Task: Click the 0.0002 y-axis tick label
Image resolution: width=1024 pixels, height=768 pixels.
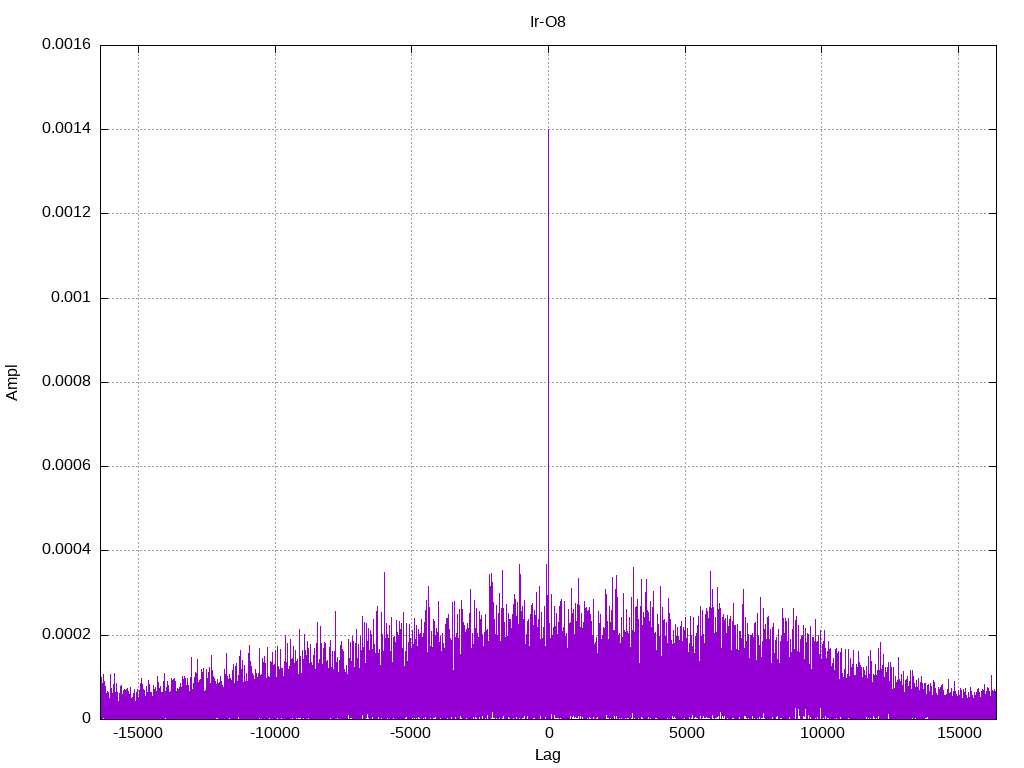Action: pyautogui.click(x=67, y=635)
